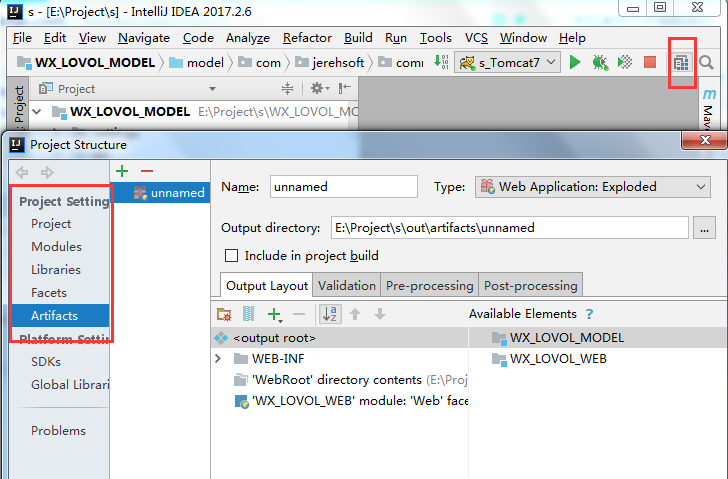Image resolution: width=728 pixels, height=479 pixels.
Task: Click jerehsoft breadcrumb in navigation bar
Action: point(330,63)
